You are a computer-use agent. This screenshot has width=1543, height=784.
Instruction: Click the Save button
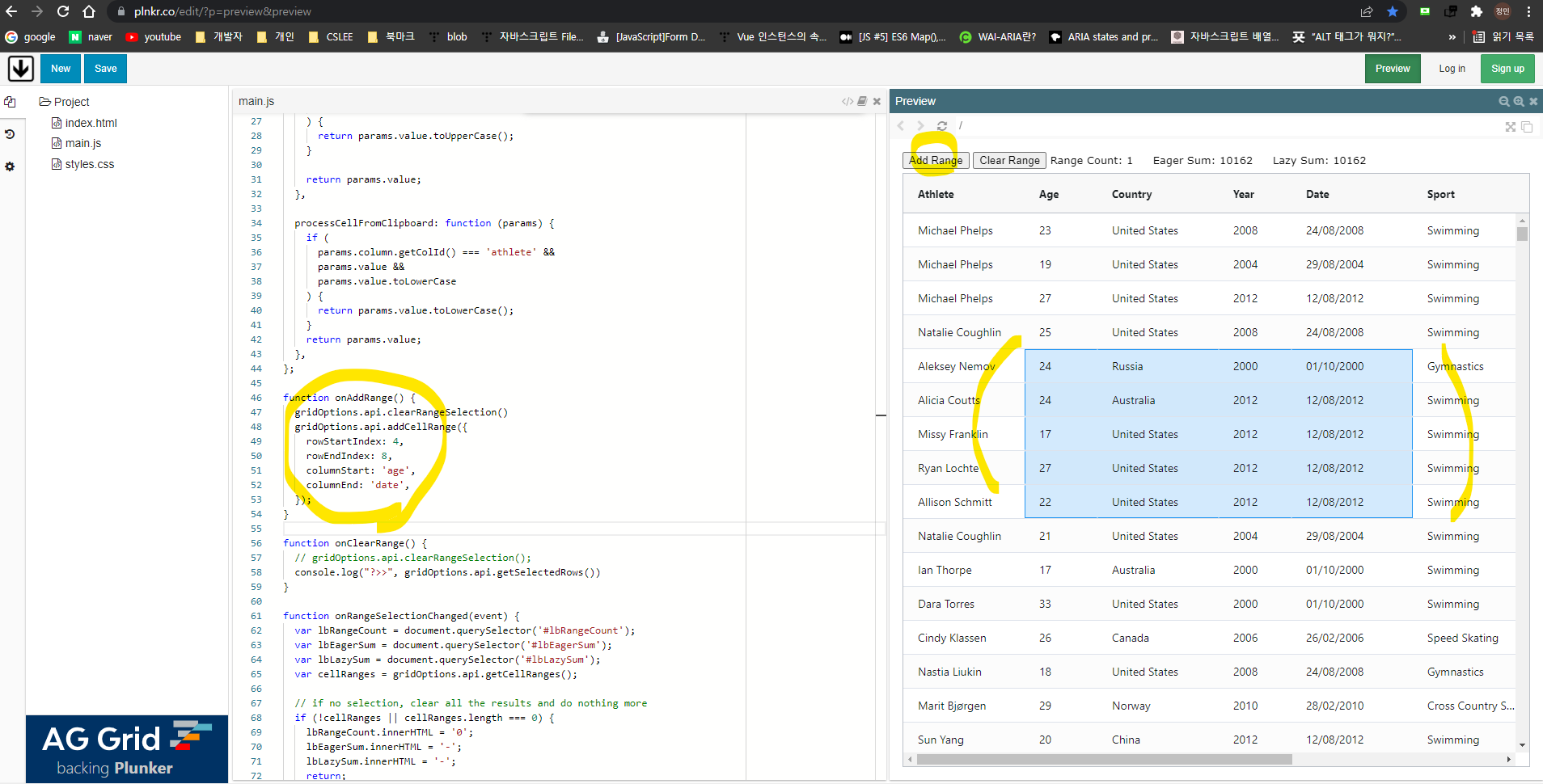(106, 69)
